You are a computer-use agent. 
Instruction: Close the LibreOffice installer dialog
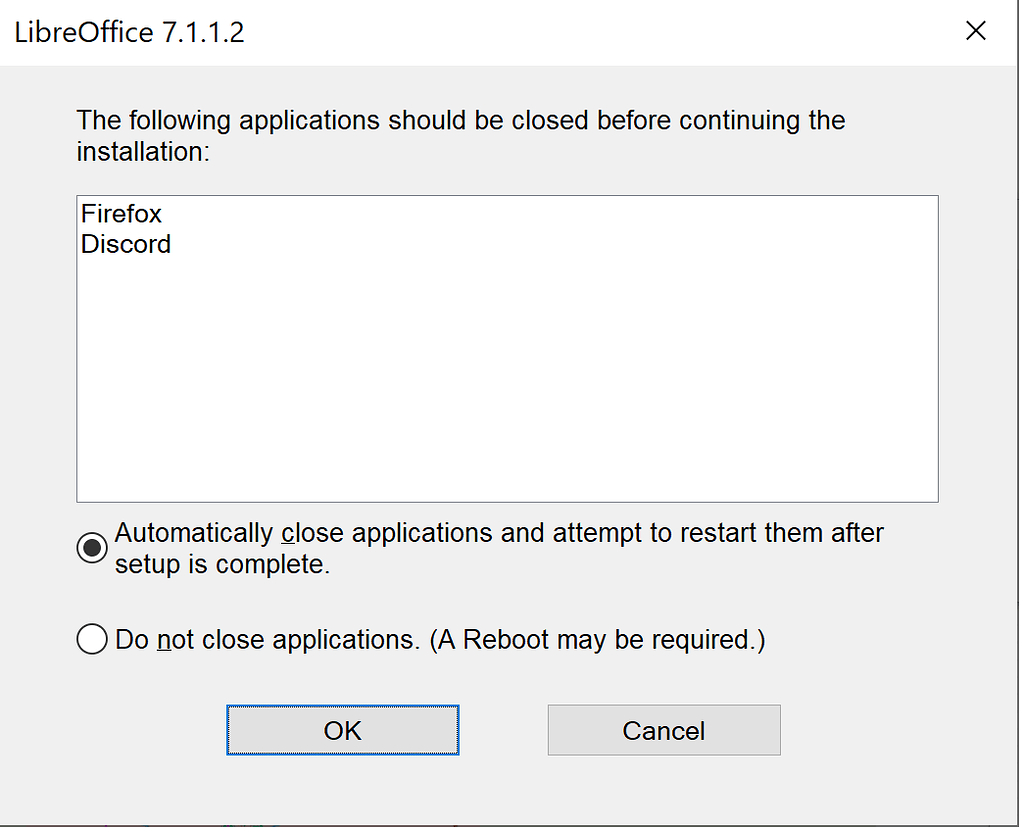(x=975, y=30)
